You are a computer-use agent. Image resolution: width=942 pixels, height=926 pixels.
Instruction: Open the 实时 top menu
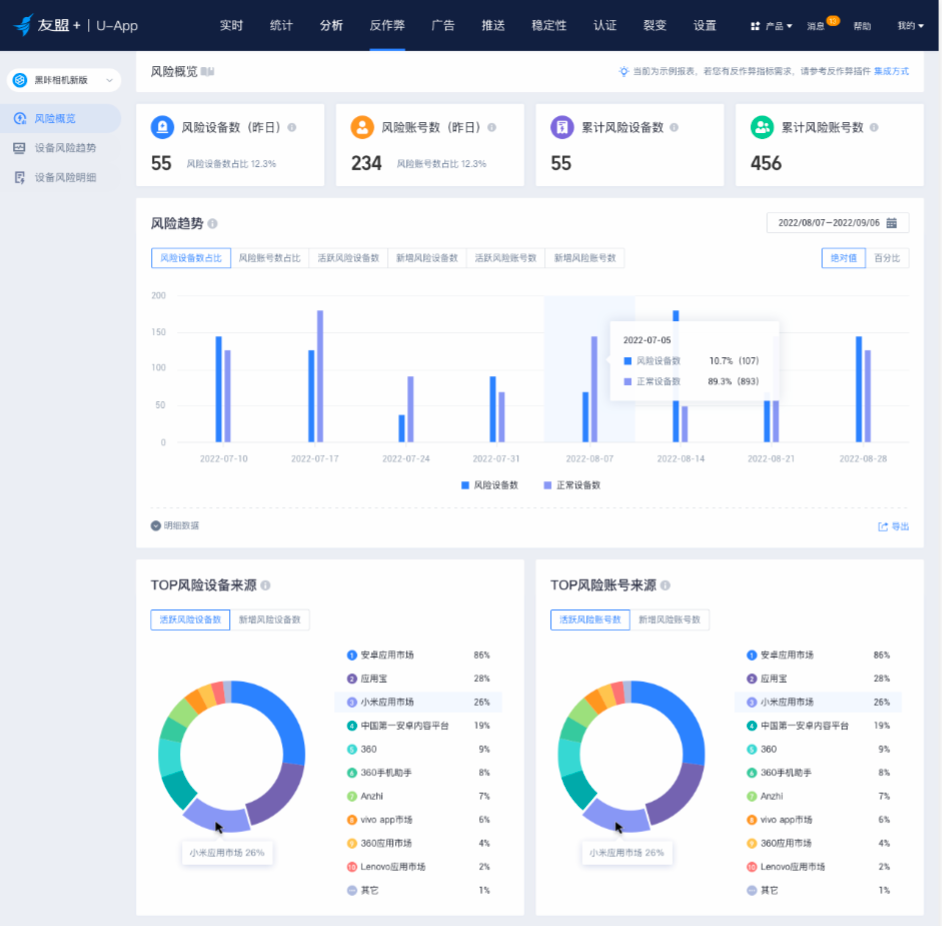click(231, 26)
